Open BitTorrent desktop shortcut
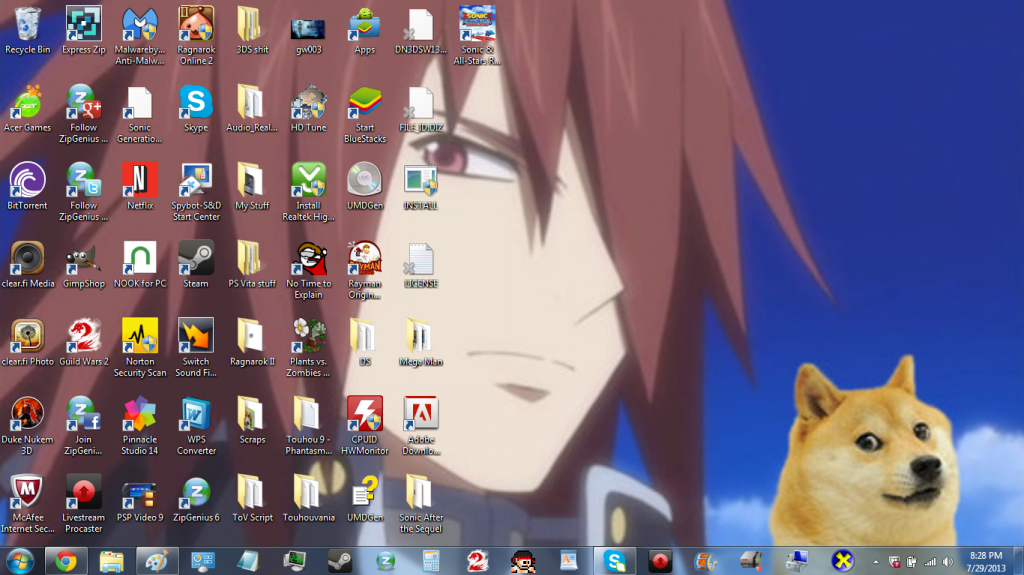This screenshot has height=575, width=1024. pos(27,187)
